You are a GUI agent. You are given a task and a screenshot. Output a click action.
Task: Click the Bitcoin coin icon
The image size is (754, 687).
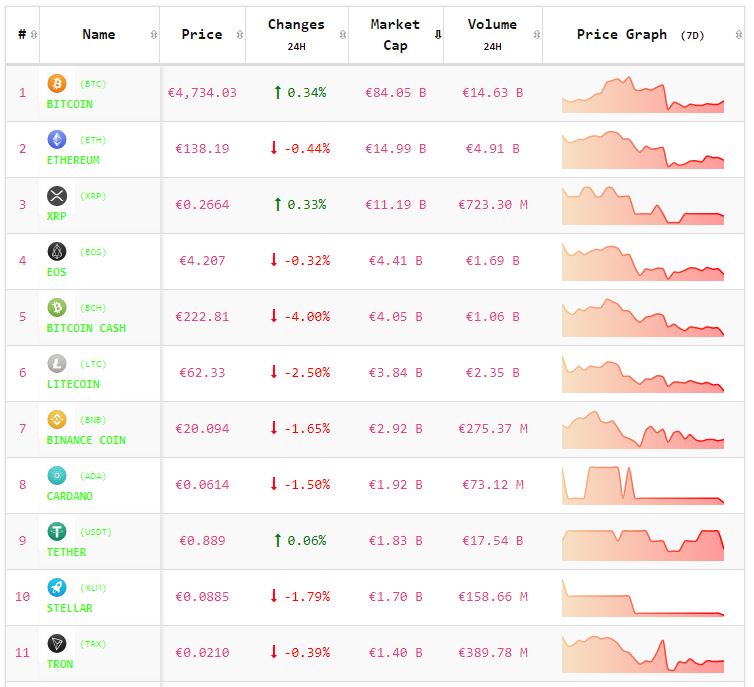(57, 84)
